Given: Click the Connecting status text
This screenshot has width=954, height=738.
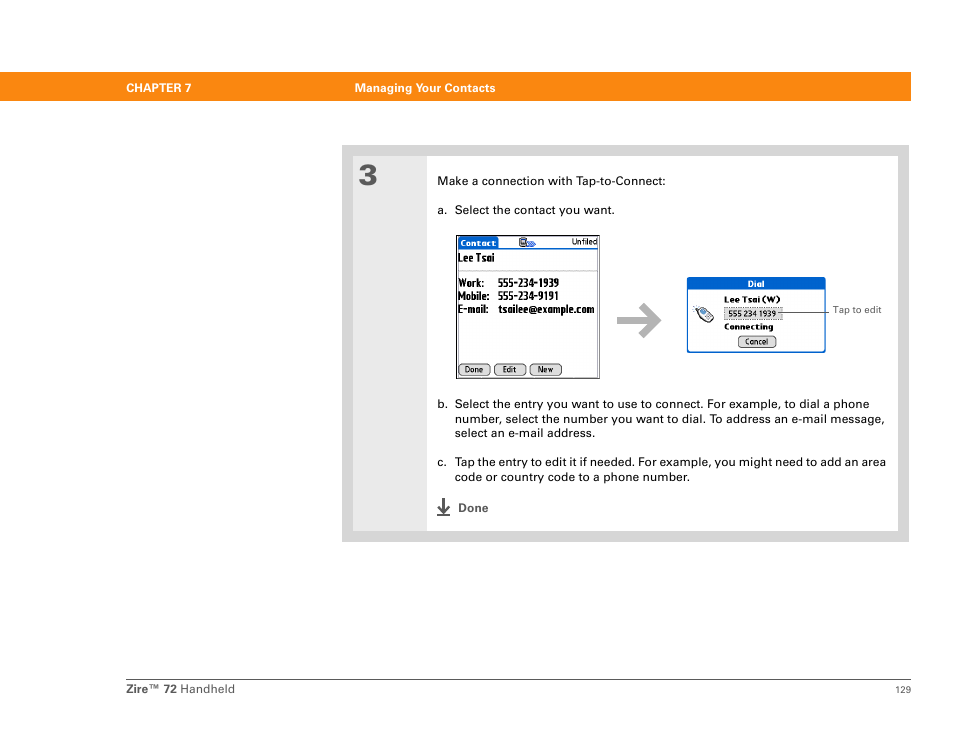Looking at the screenshot, I should click(748, 327).
